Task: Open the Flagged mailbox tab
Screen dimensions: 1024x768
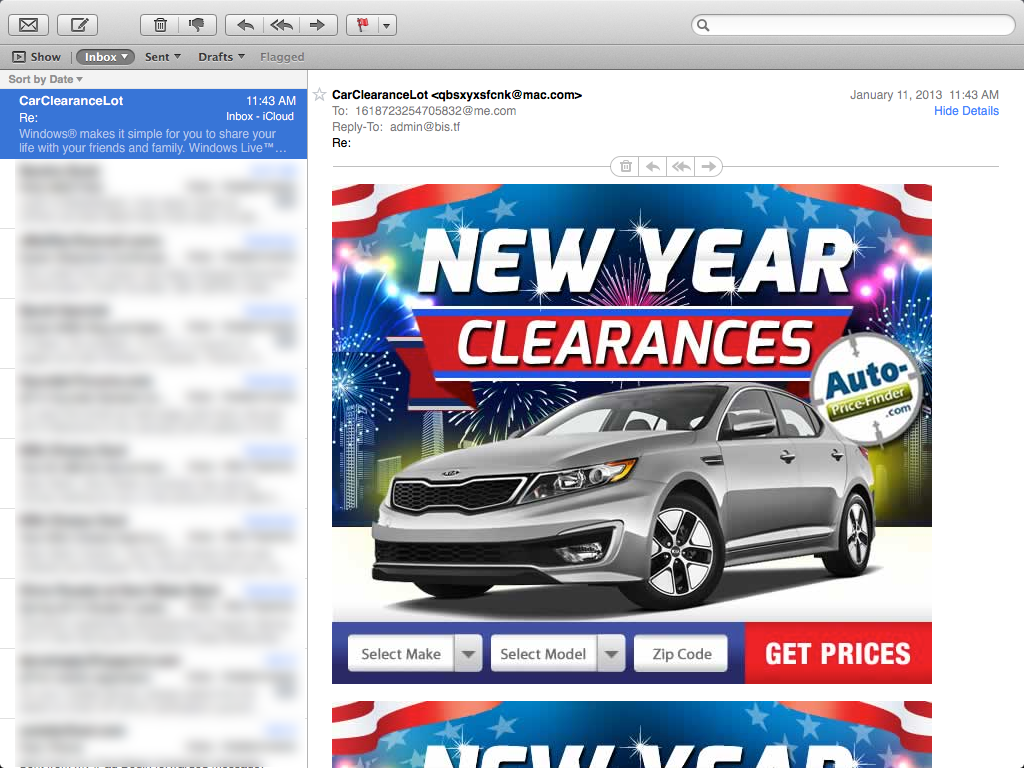Action: 282,57
